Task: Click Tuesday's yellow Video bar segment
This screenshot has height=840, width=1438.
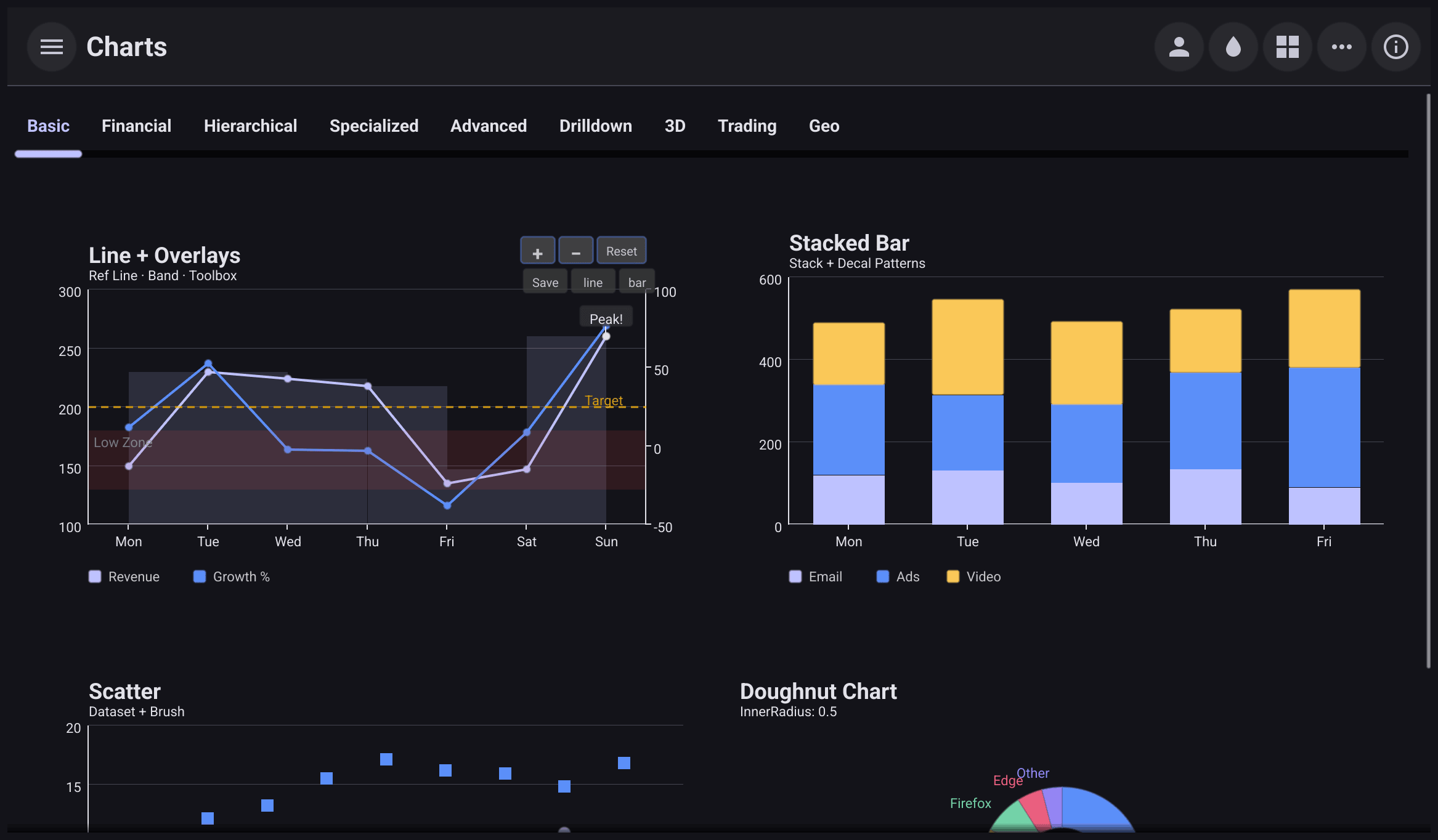Action: point(968,347)
